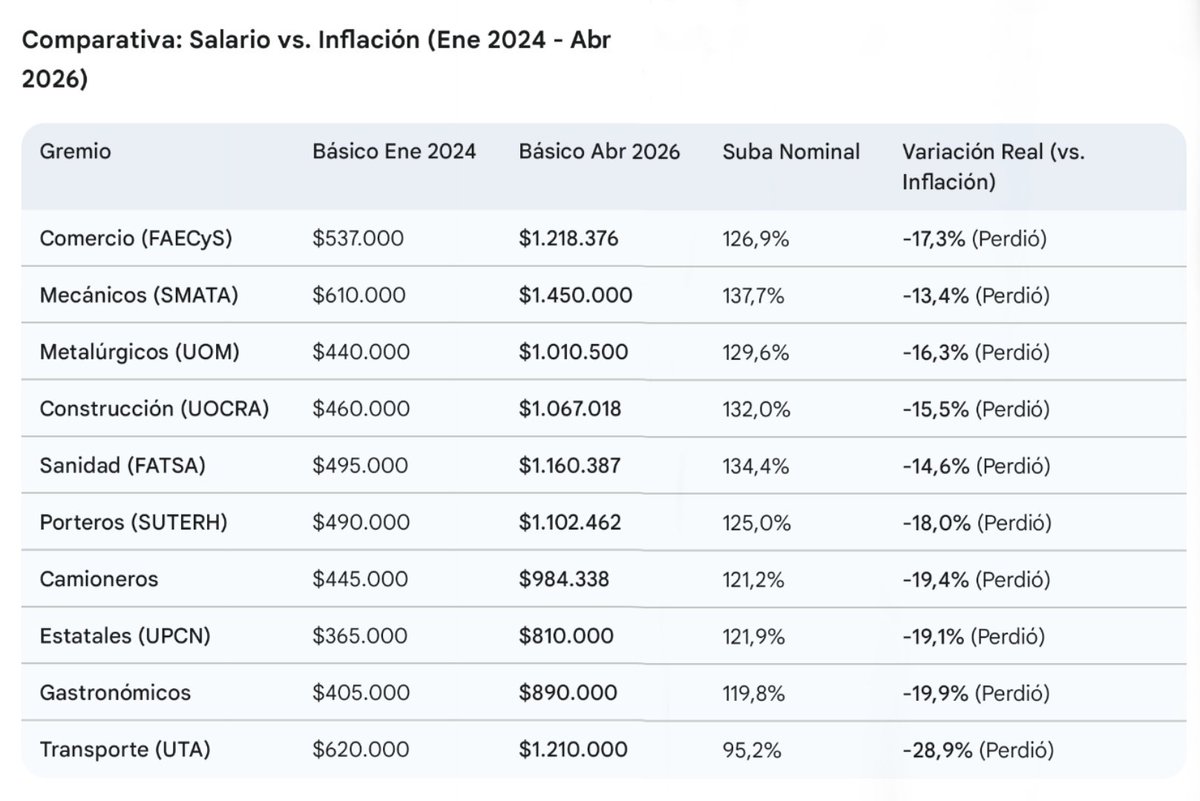1200x801 pixels.
Task: Click the Variación Real column header
Action: coord(993,167)
